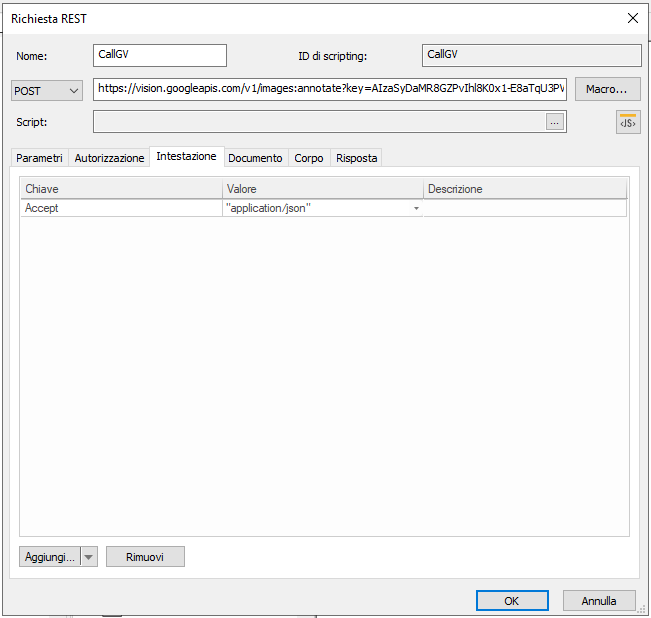
Task: Cancel with the Annulla button
Action: coord(599,601)
